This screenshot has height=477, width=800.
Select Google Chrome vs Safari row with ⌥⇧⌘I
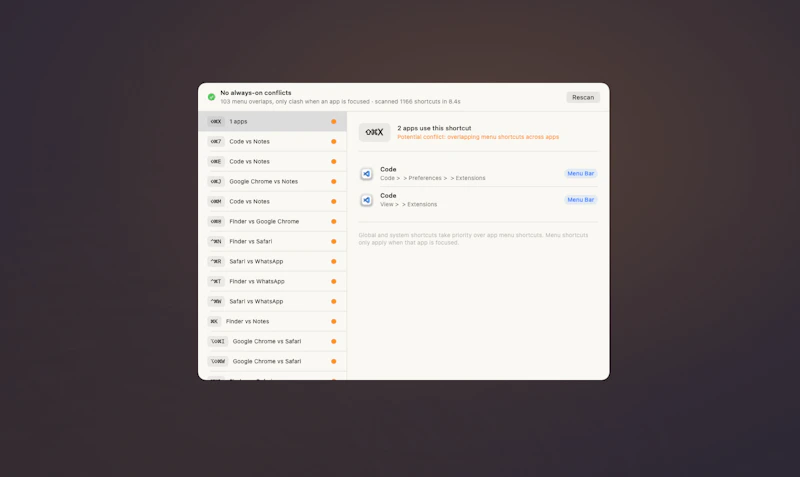tap(272, 341)
